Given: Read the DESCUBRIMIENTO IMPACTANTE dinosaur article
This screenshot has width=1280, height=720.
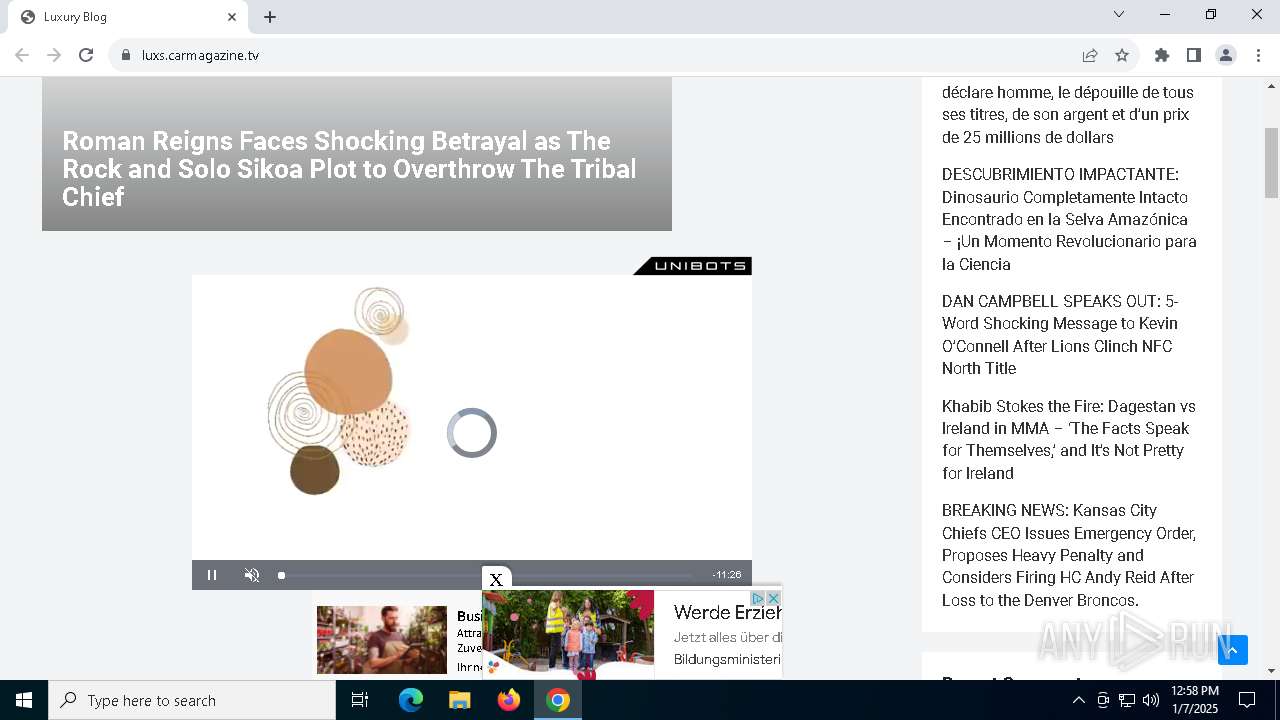Looking at the screenshot, I should pyautogui.click(x=1069, y=219).
